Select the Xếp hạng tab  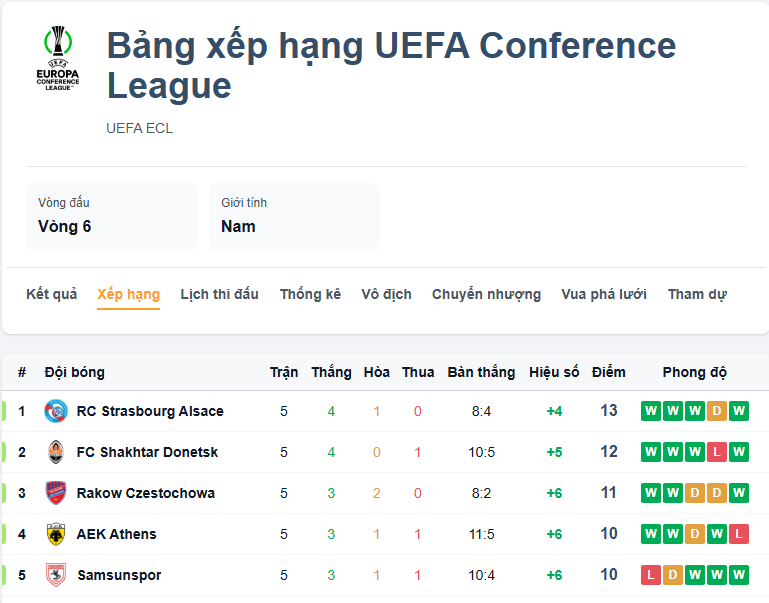[128, 294]
